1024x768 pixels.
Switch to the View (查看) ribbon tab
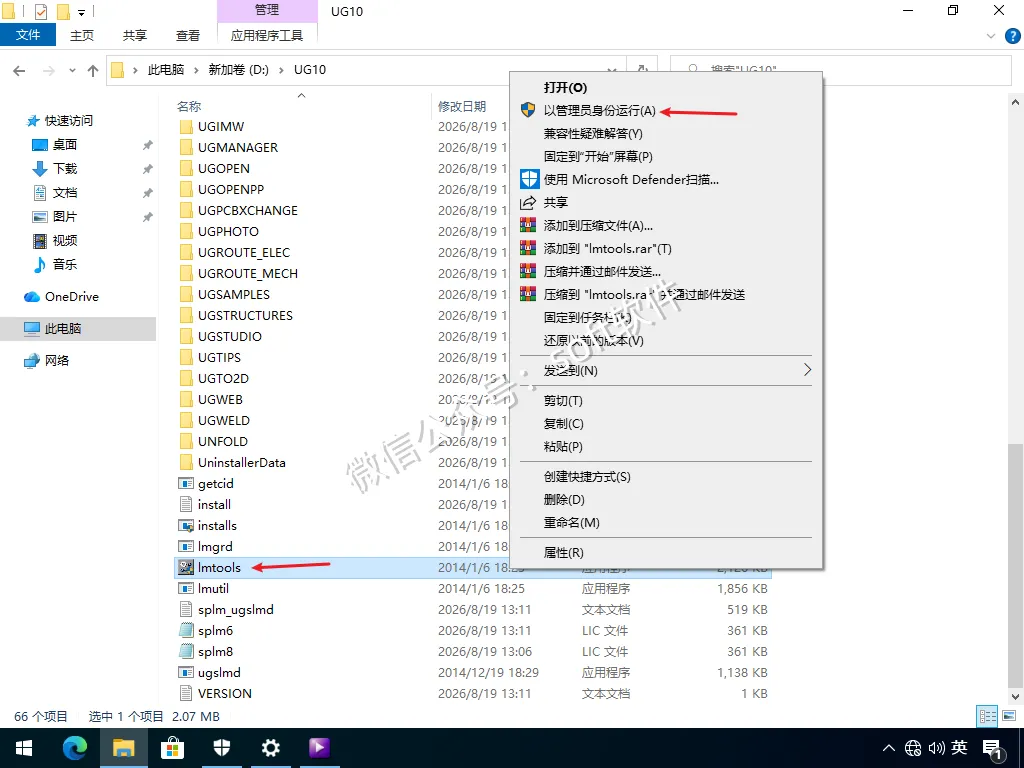coord(187,35)
